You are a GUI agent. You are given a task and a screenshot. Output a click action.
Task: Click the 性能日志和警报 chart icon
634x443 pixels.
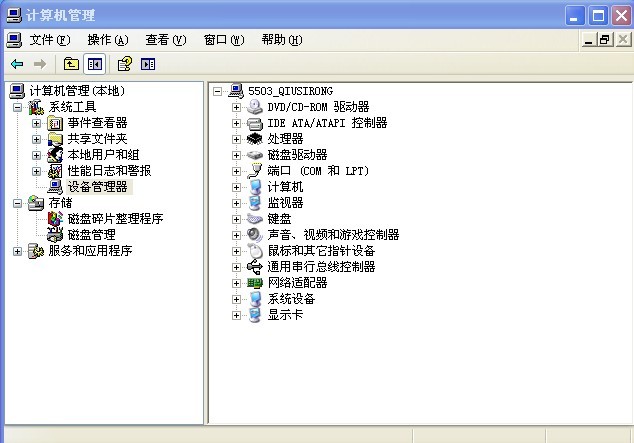[x=55, y=171]
